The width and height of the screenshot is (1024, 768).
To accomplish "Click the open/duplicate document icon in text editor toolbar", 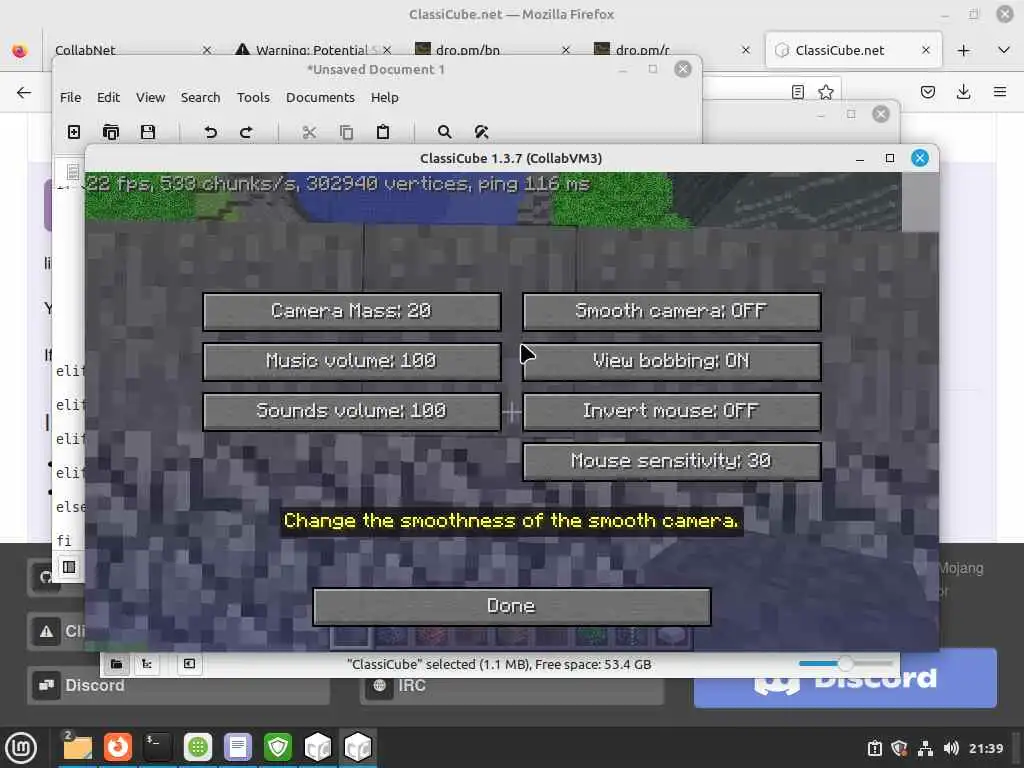I will (x=111, y=132).
